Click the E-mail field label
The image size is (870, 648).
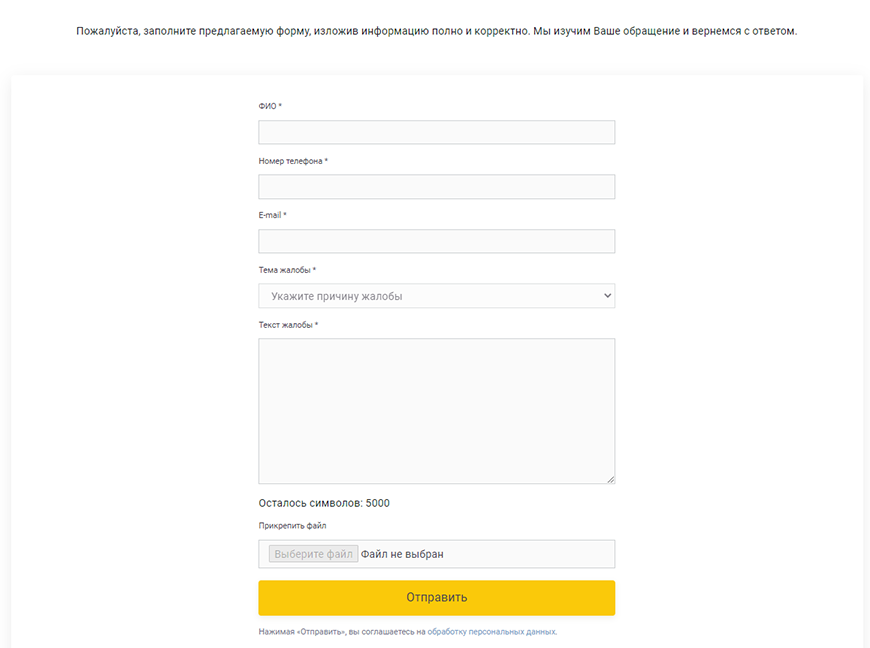pyautogui.click(x=272, y=215)
